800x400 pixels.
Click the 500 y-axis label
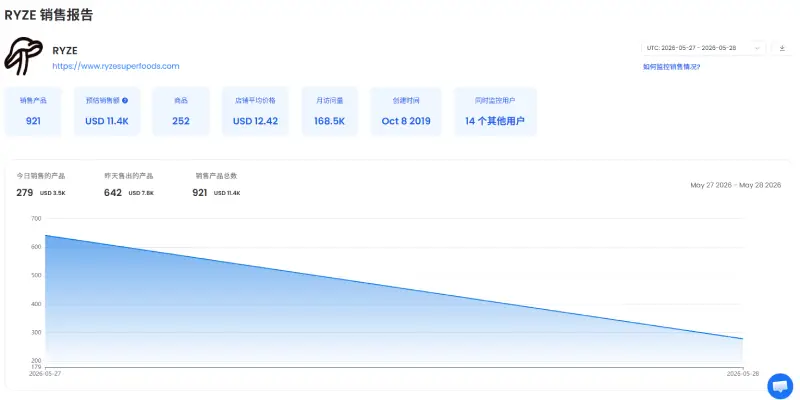pyautogui.click(x=36, y=276)
